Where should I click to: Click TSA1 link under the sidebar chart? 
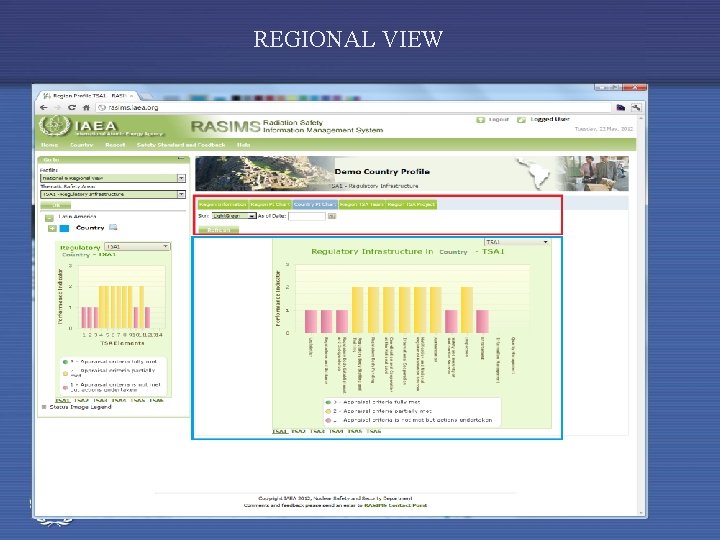(62, 400)
